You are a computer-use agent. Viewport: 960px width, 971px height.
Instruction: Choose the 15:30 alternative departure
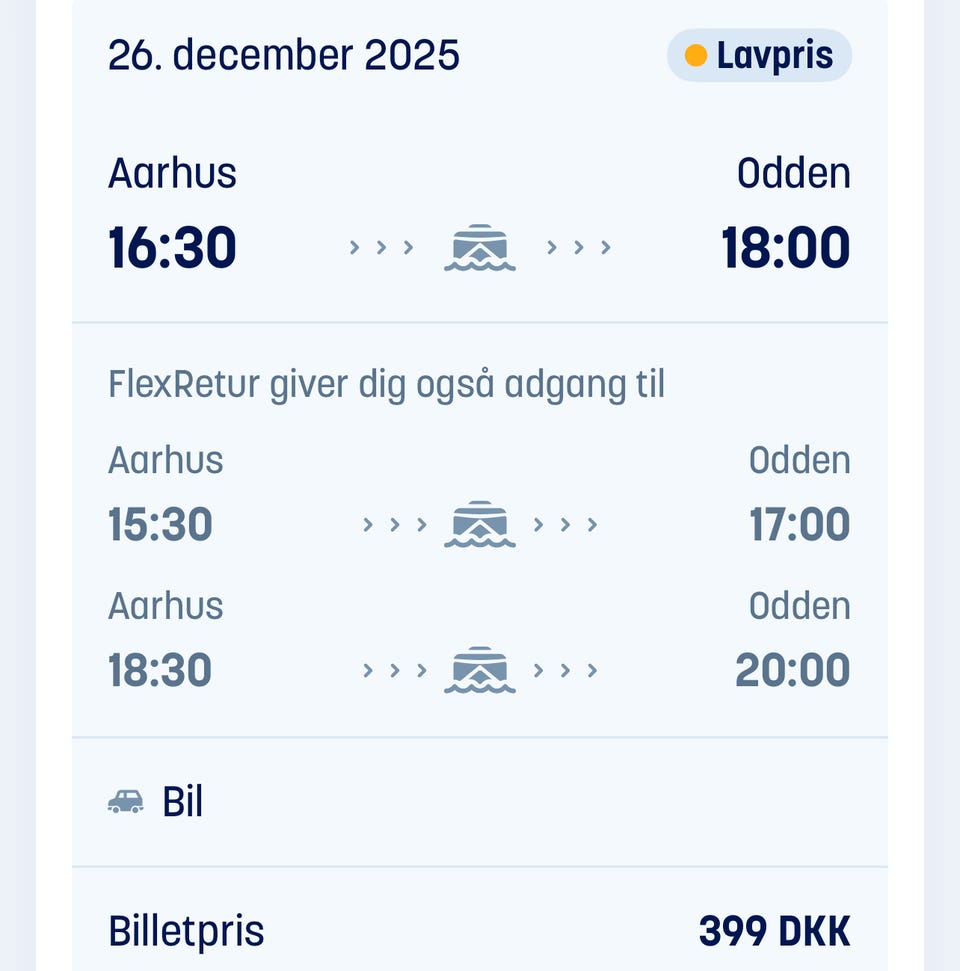[160, 524]
